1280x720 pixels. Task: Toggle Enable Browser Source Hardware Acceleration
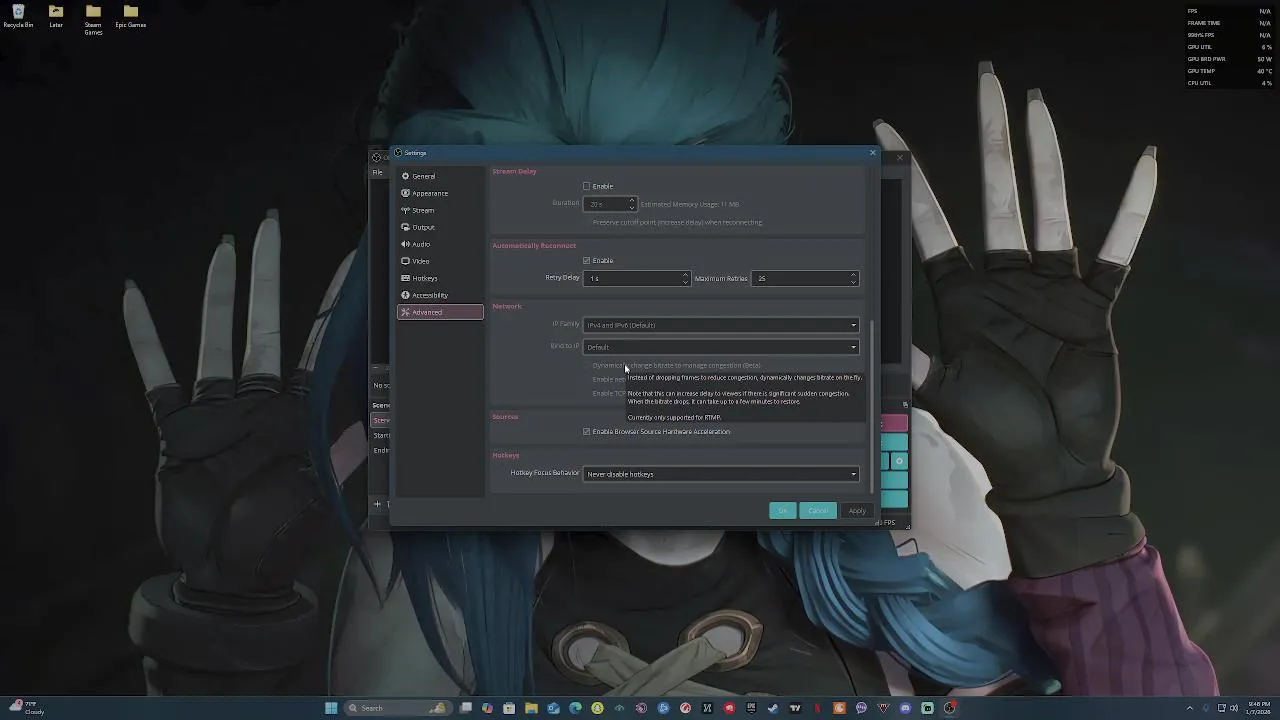(x=587, y=431)
